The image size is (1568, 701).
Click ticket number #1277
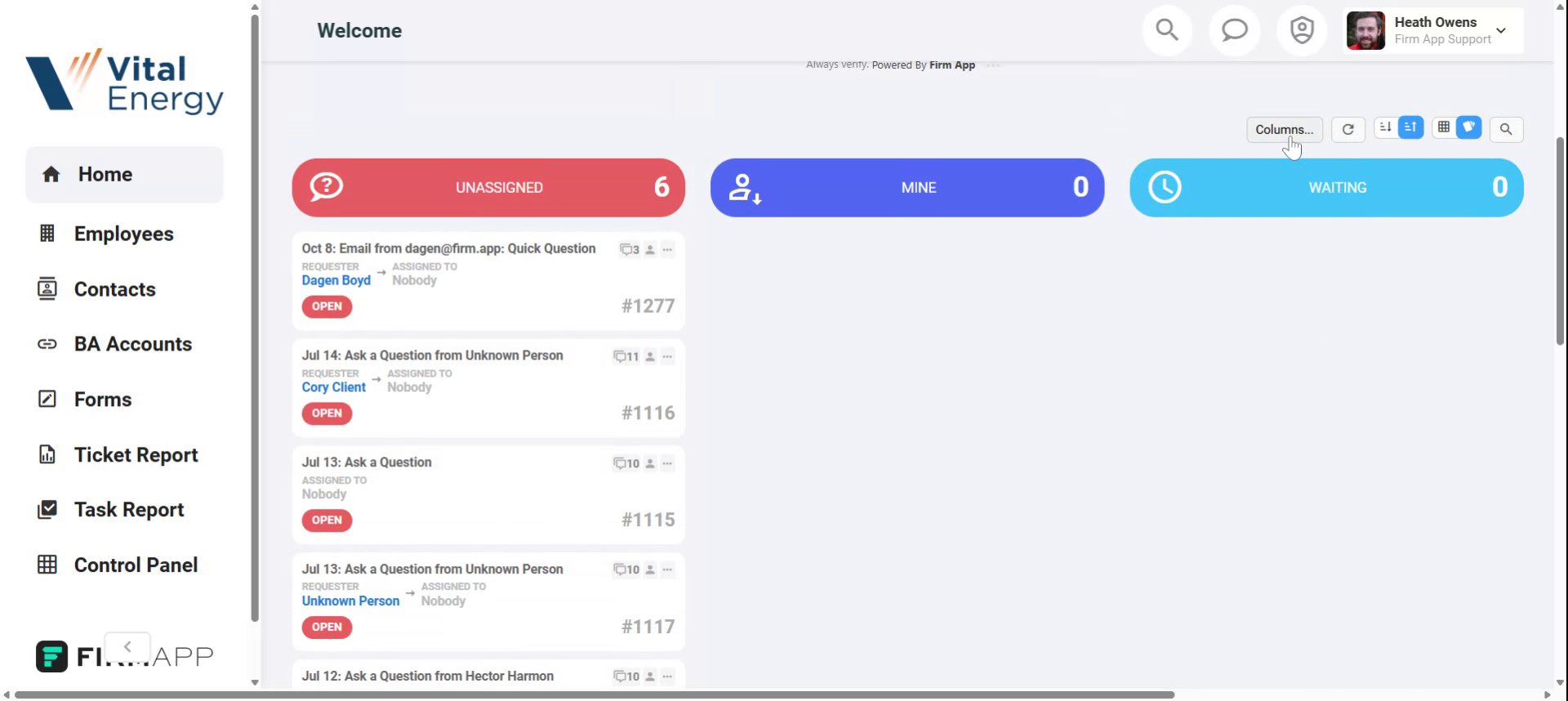pos(648,306)
